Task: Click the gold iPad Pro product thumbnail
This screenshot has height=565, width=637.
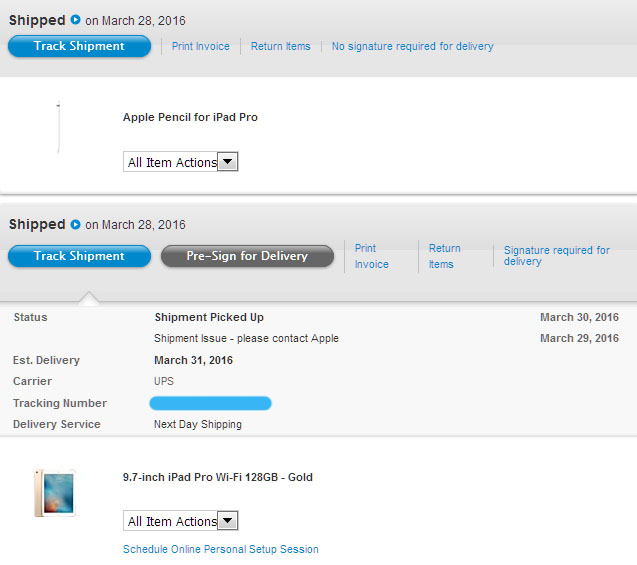Action: click(55, 493)
